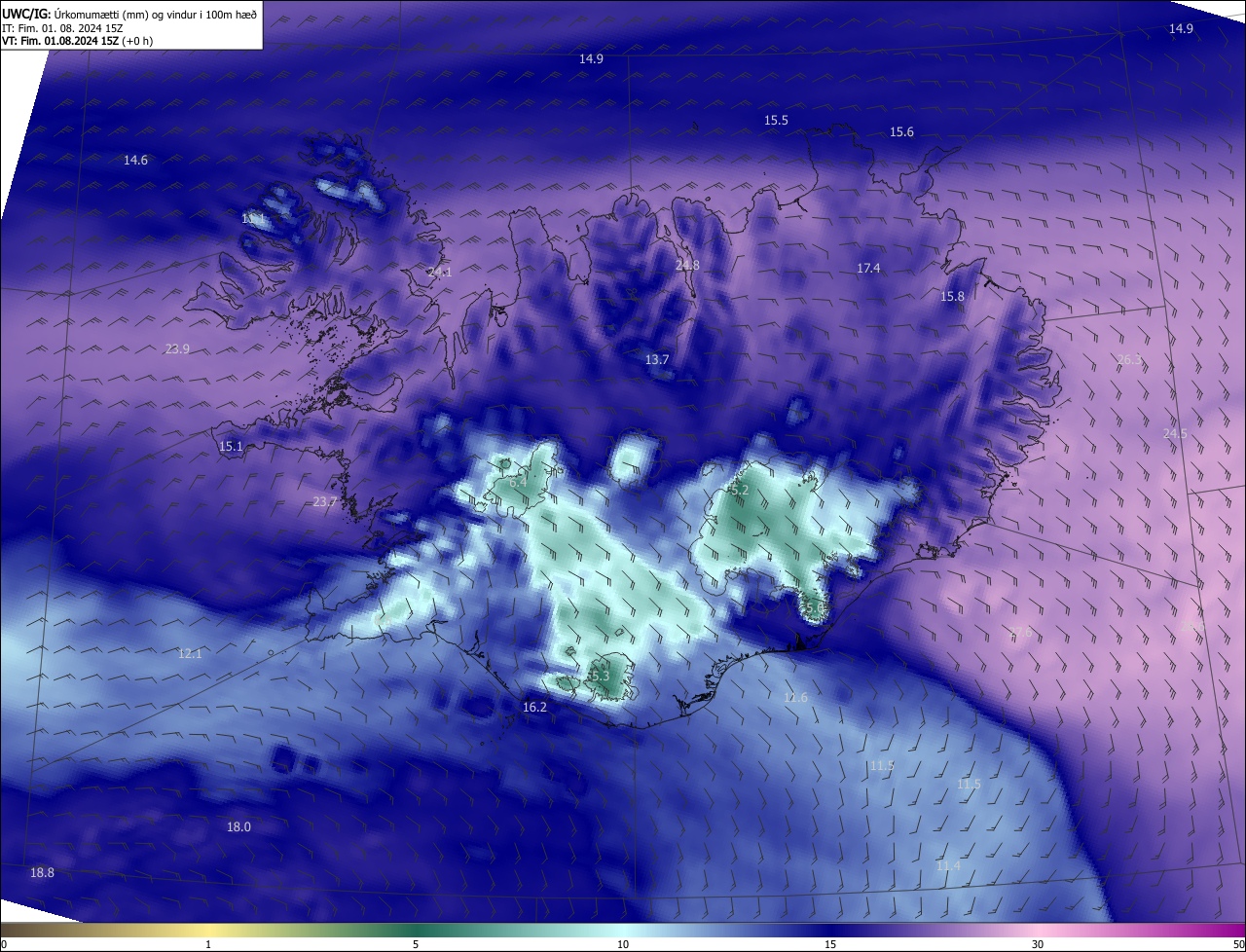The image size is (1246, 952).
Task: Click the color scale label 30
Action: (1038, 944)
